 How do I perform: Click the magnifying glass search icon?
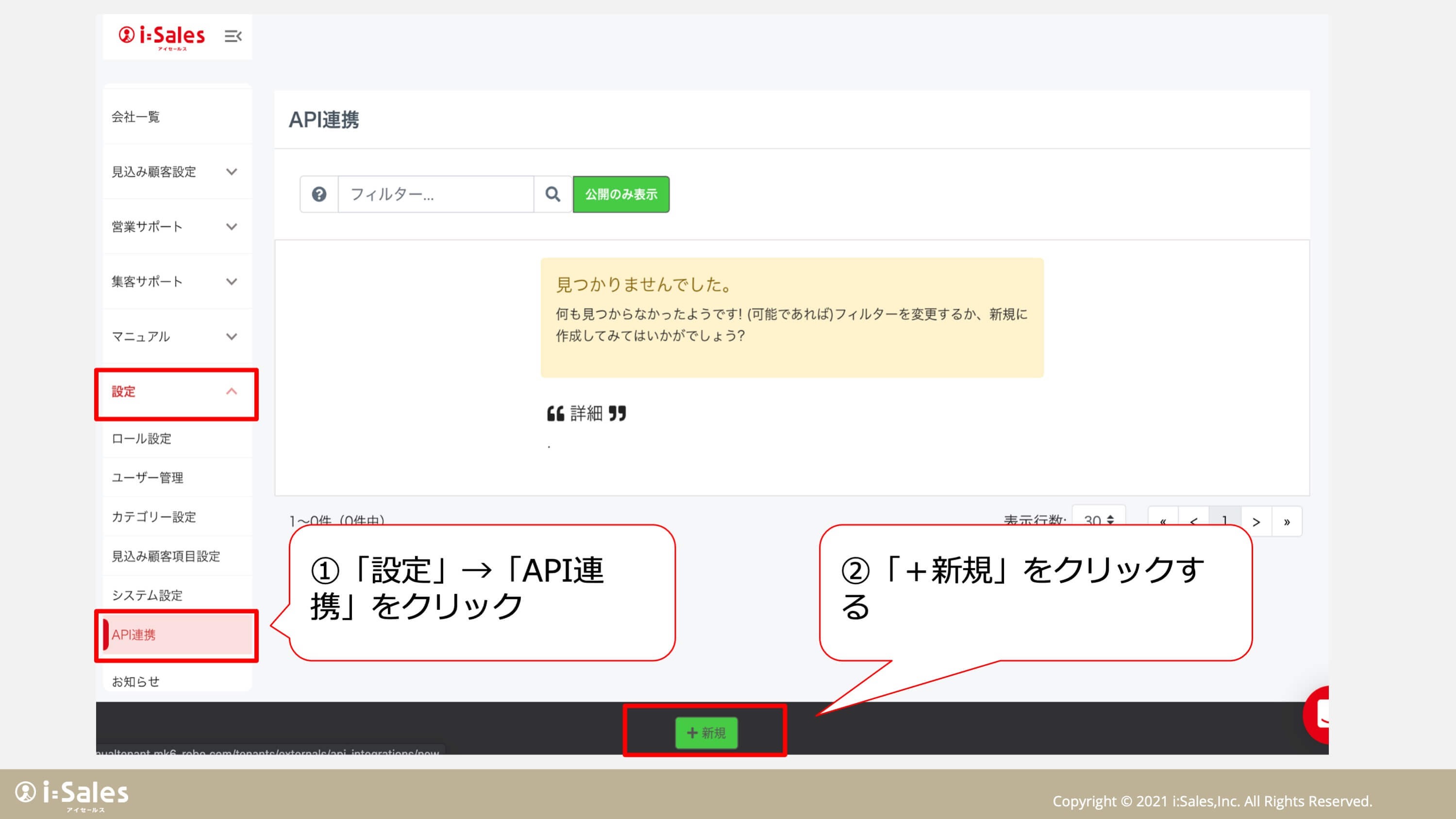tap(553, 195)
